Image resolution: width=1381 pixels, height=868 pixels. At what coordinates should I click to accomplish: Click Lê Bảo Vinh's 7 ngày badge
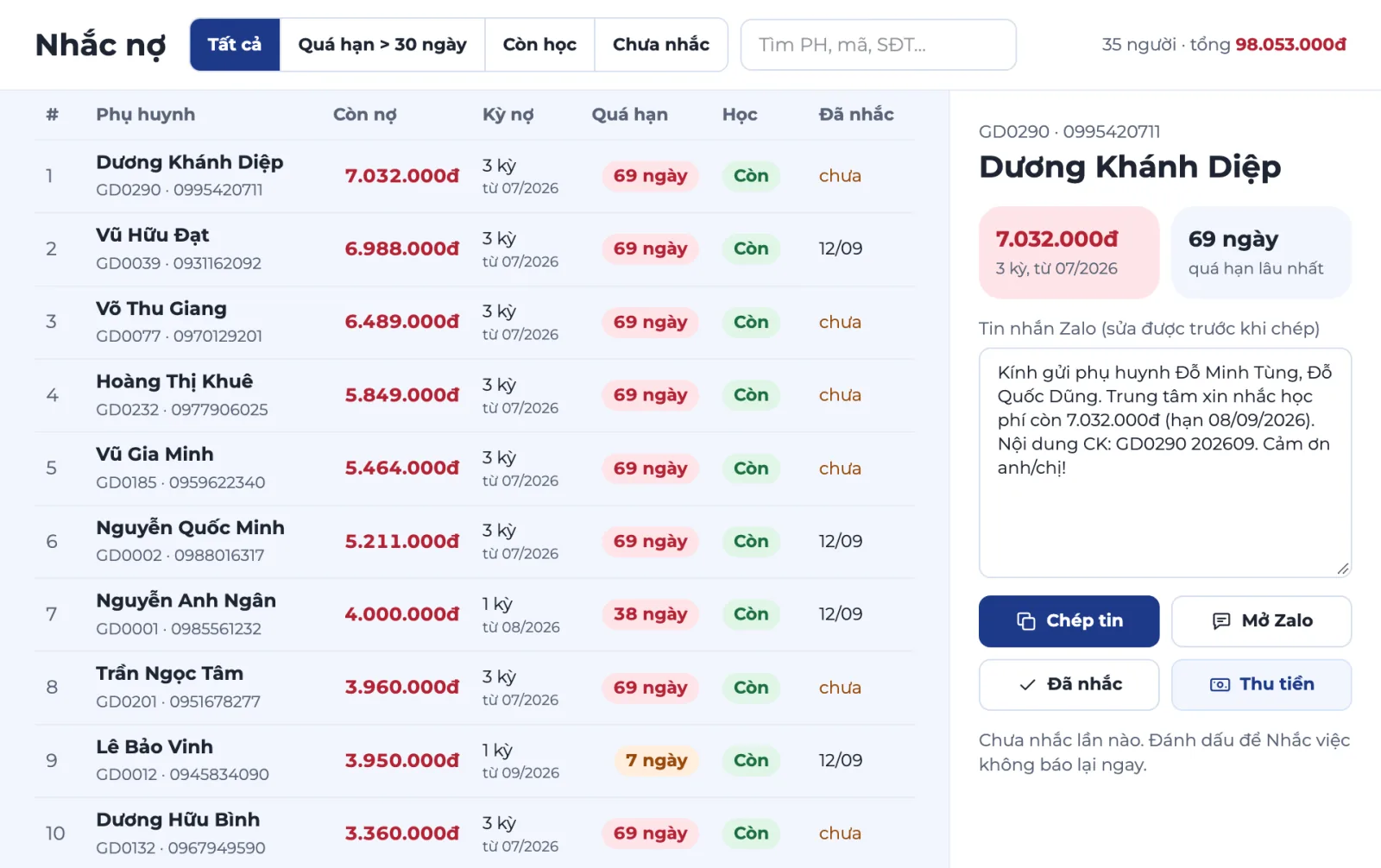click(x=656, y=760)
